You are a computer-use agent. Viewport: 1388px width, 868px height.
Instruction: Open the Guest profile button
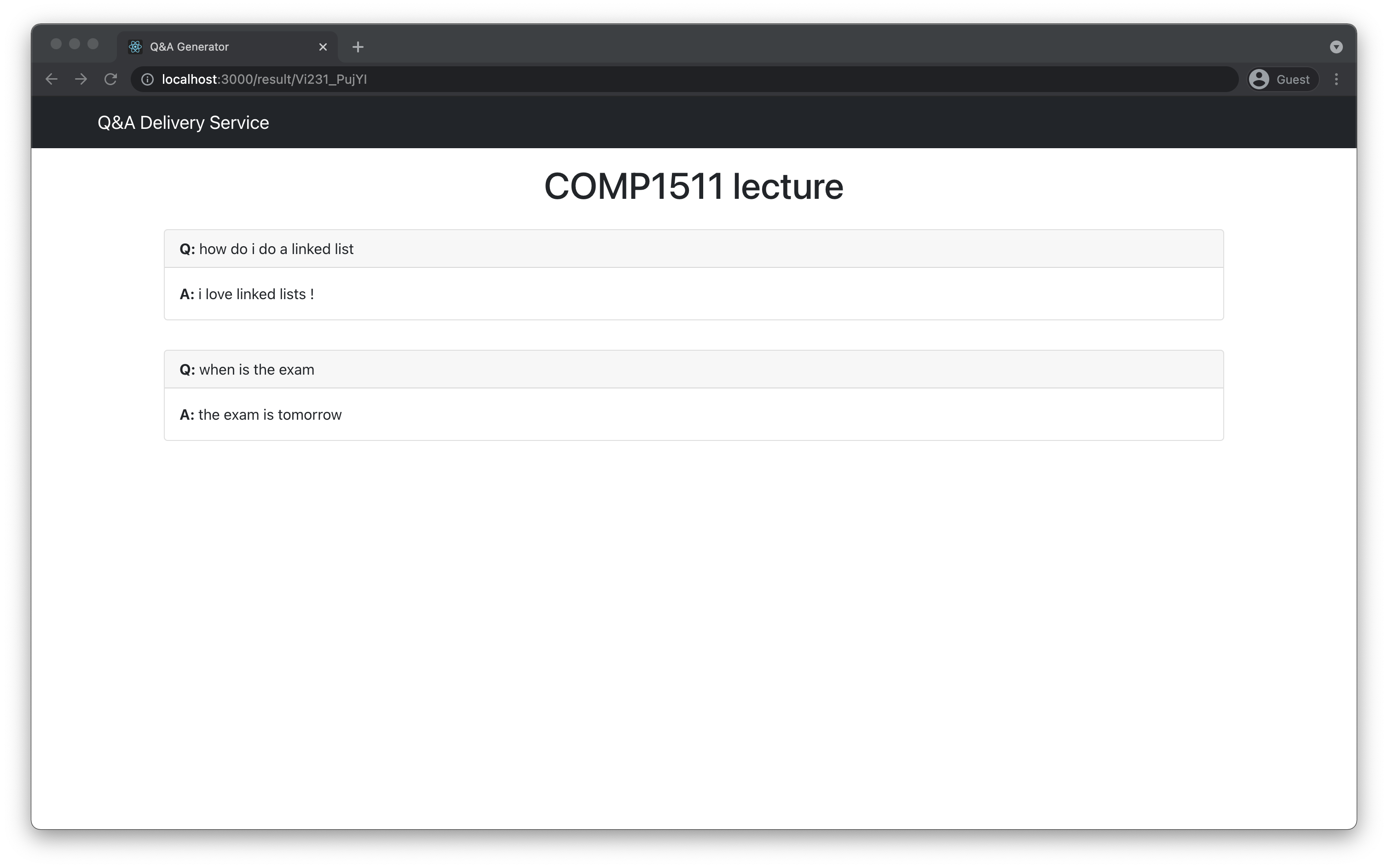(x=1283, y=79)
